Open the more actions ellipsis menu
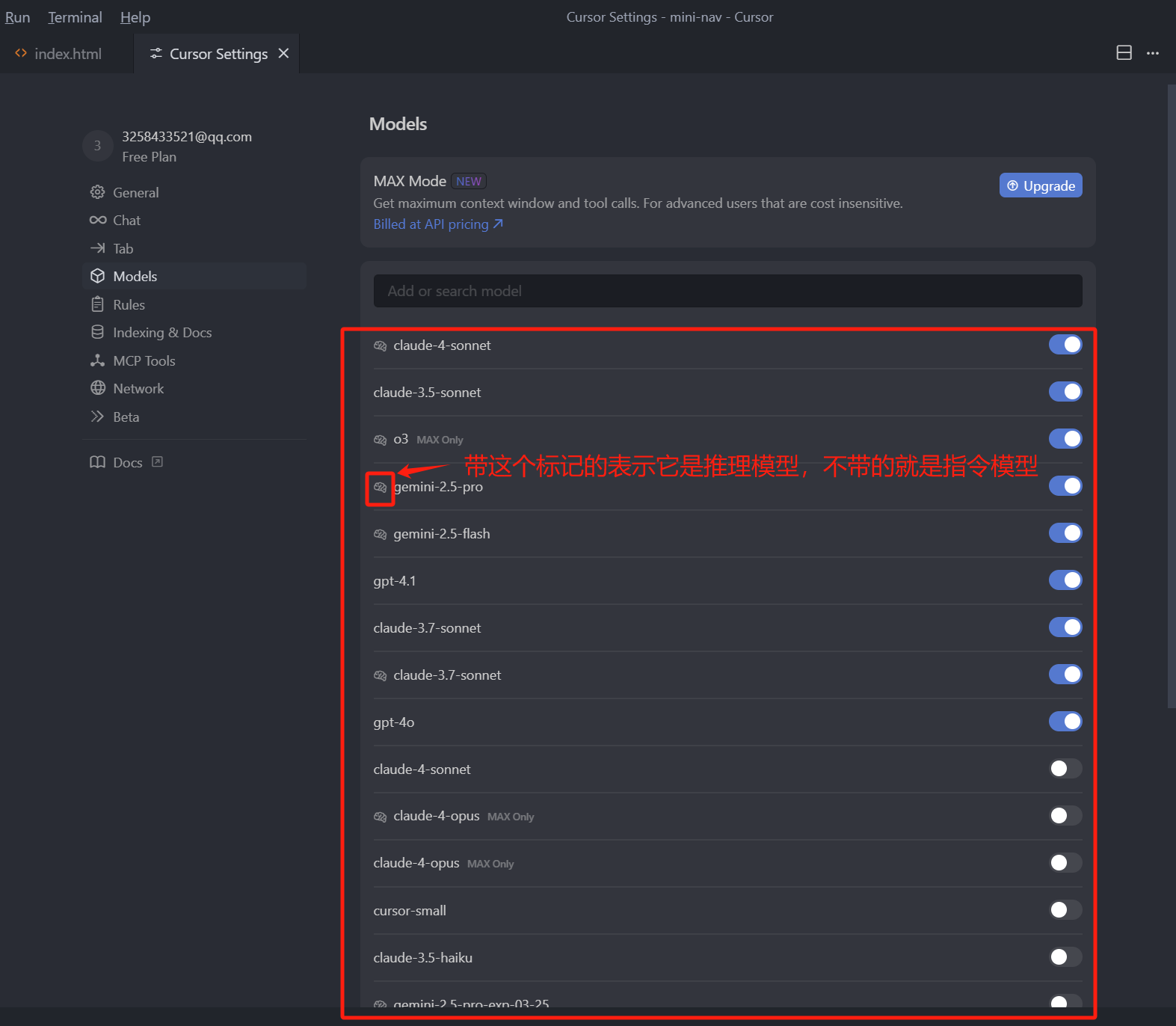1176x1026 pixels. (x=1153, y=53)
